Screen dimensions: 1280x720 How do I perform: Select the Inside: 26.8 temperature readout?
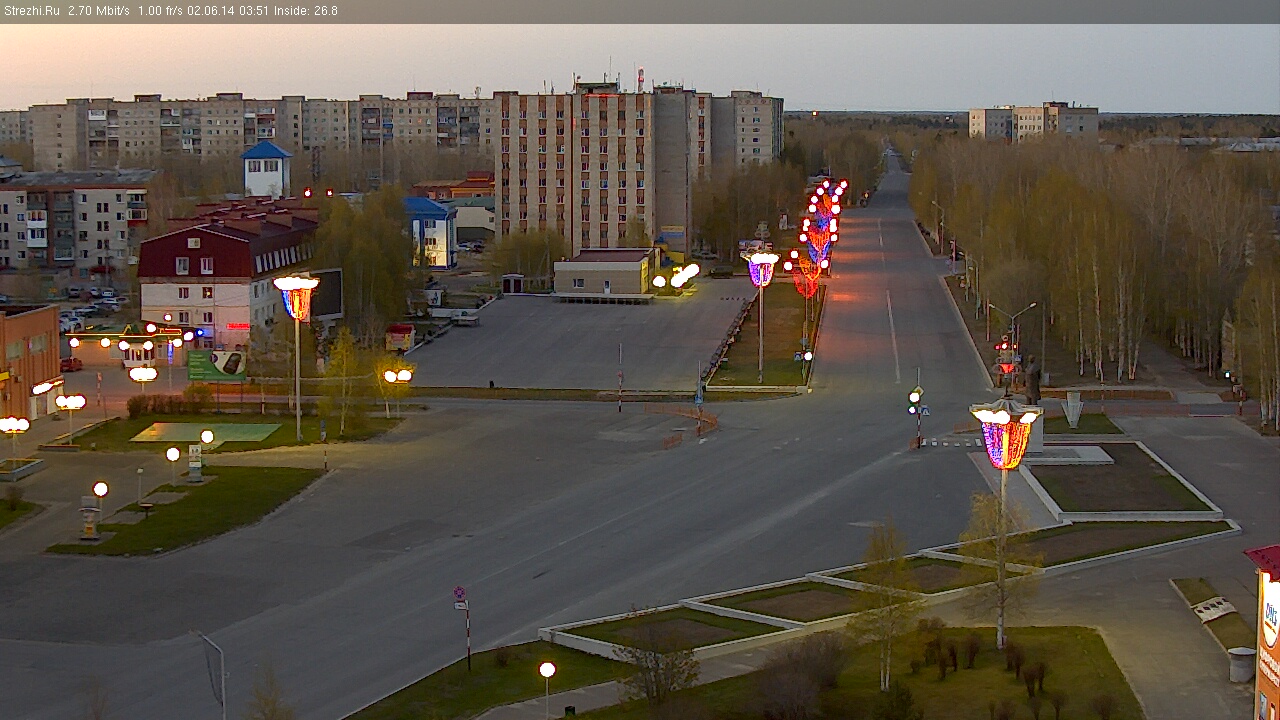(x=306, y=11)
